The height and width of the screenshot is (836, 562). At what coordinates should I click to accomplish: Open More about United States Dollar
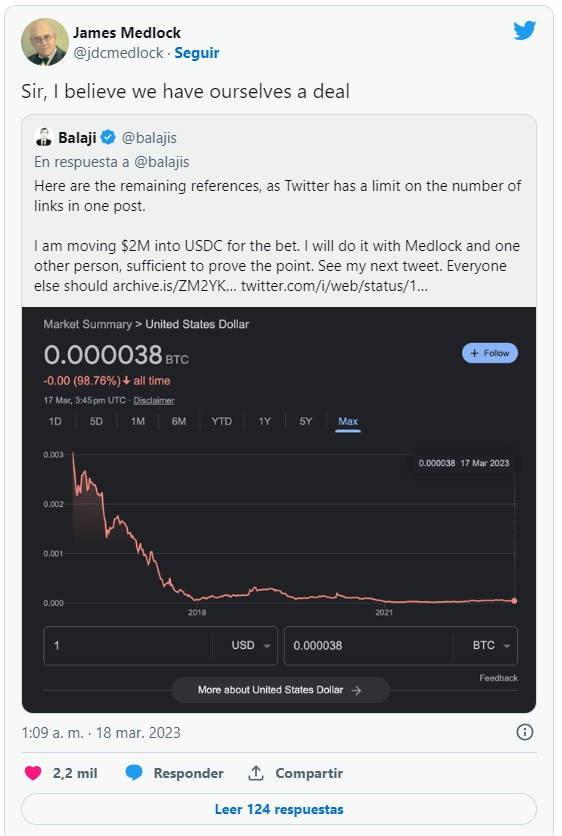(x=280, y=690)
